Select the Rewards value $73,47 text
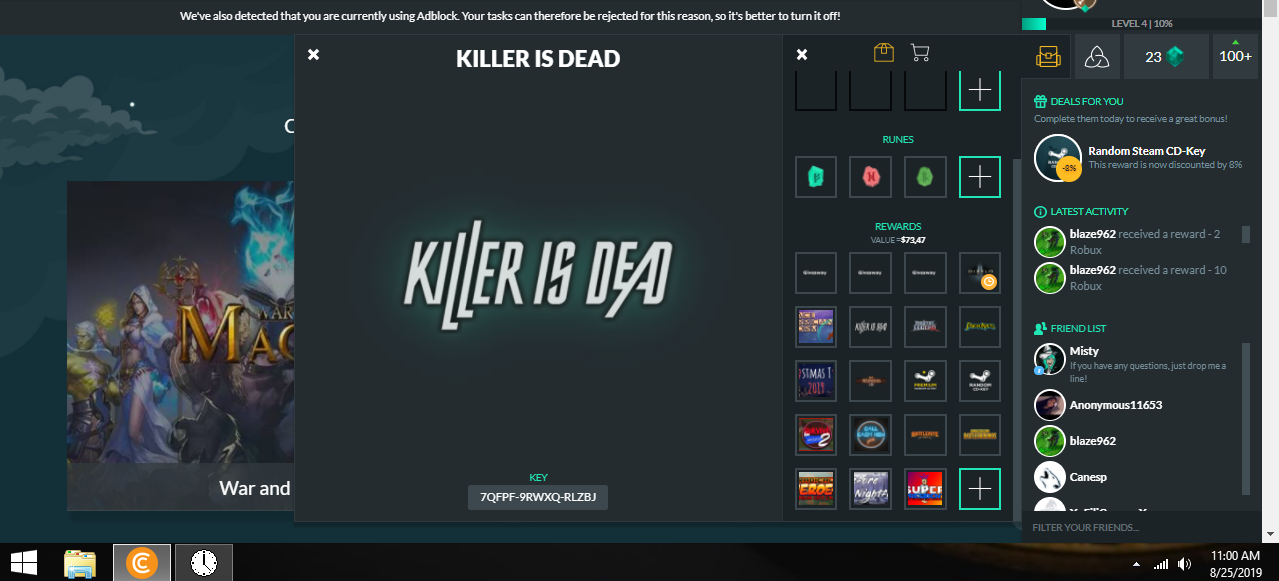Viewport: 1279px width, 581px height. point(897,240)
